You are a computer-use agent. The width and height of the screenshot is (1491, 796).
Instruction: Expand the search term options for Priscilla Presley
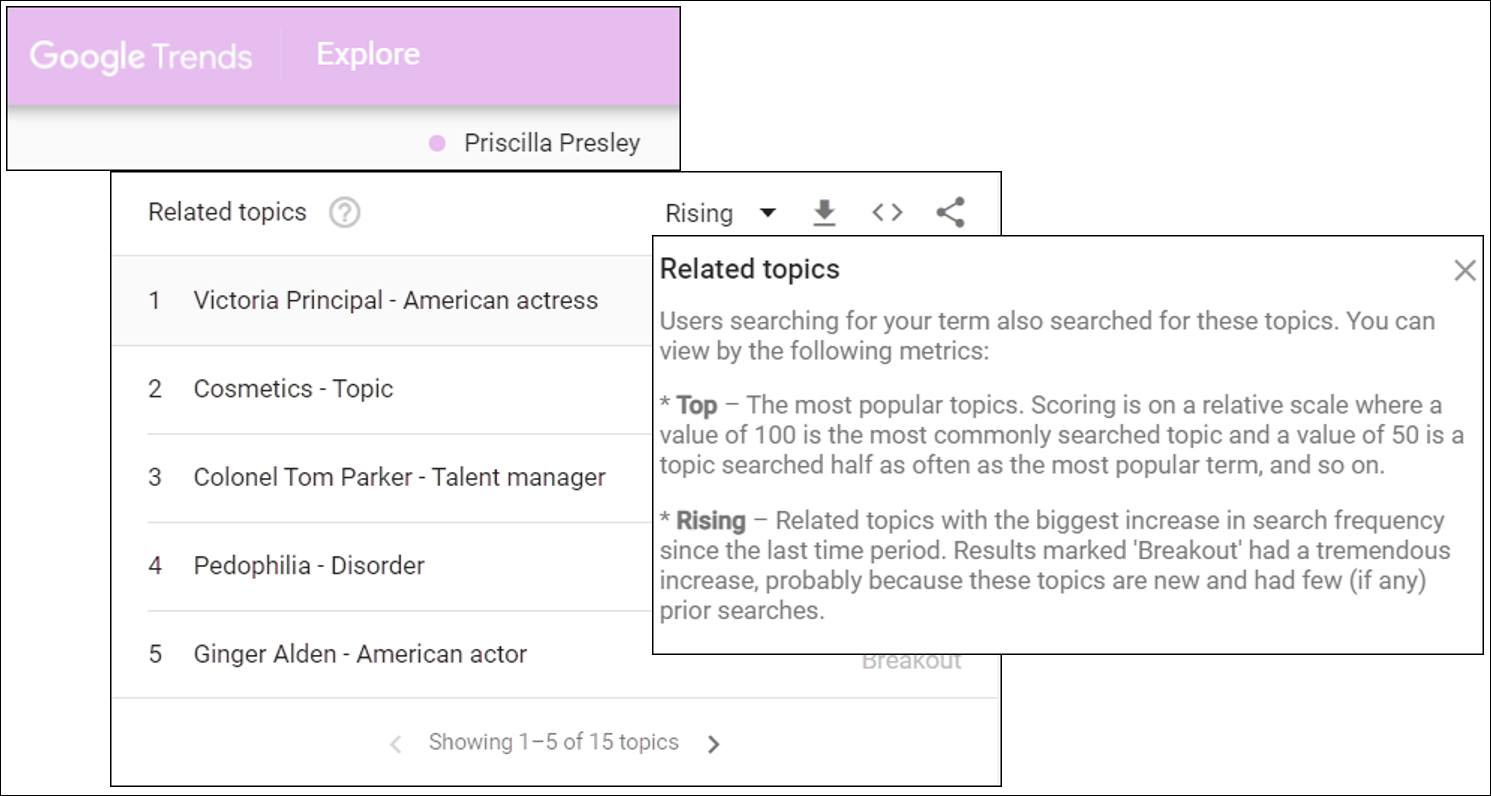552,143
